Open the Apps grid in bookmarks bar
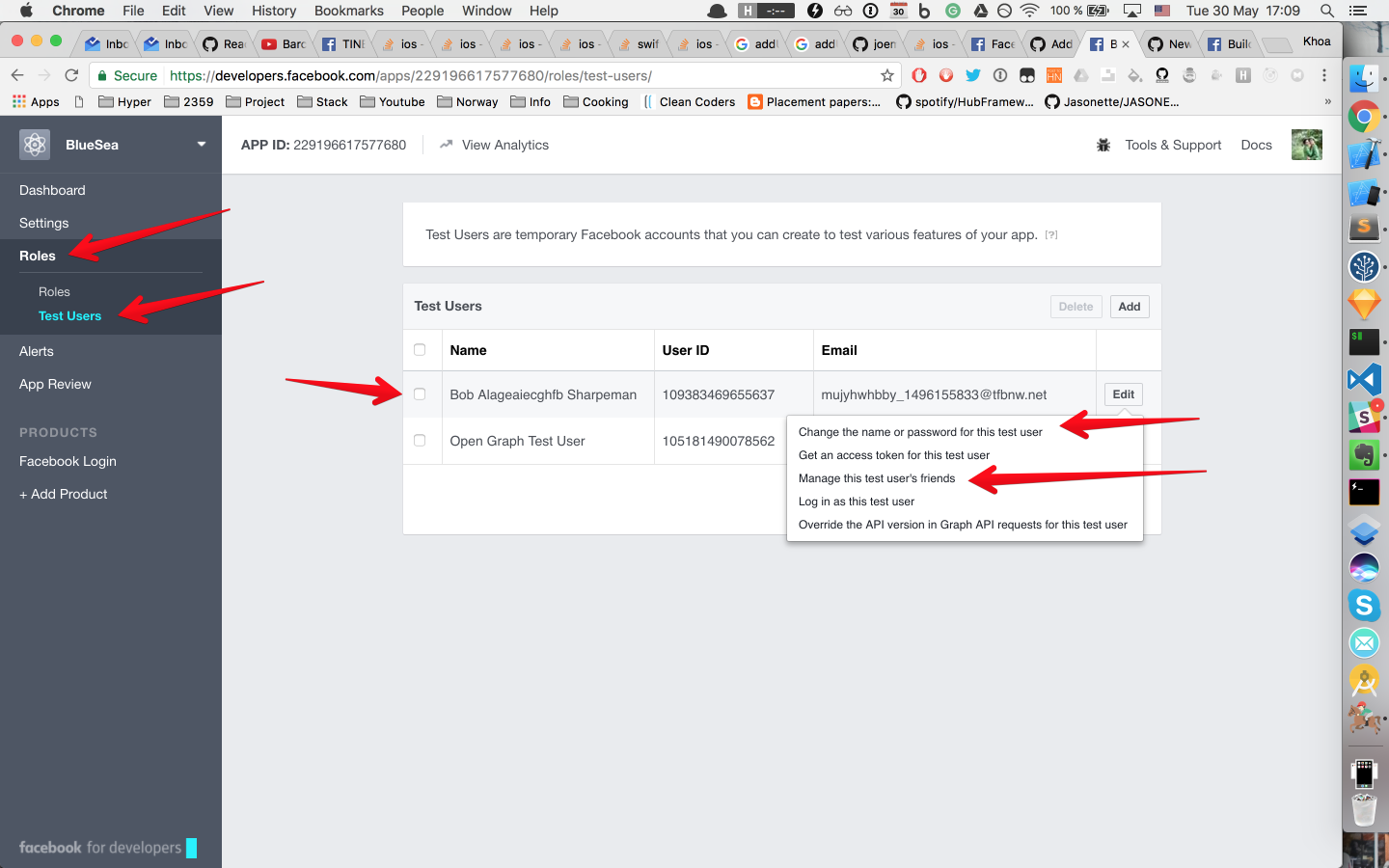Viewport: 1389px width, 868px height. click(x=36, y=101)
